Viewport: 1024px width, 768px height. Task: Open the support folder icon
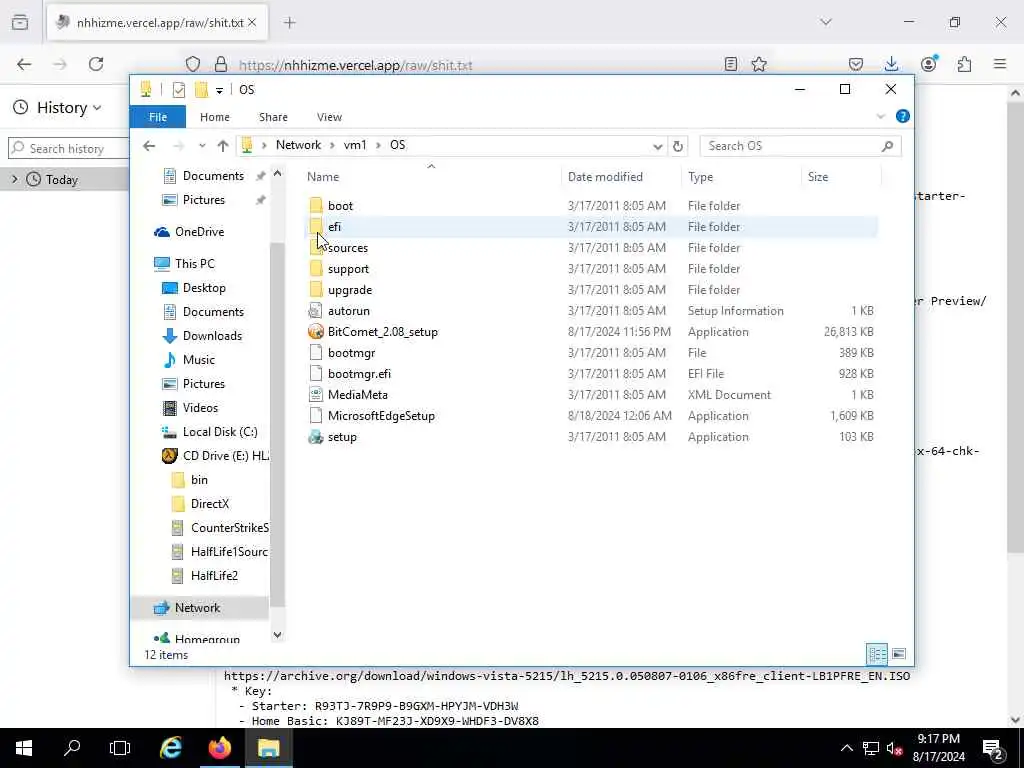pos(316,268)
